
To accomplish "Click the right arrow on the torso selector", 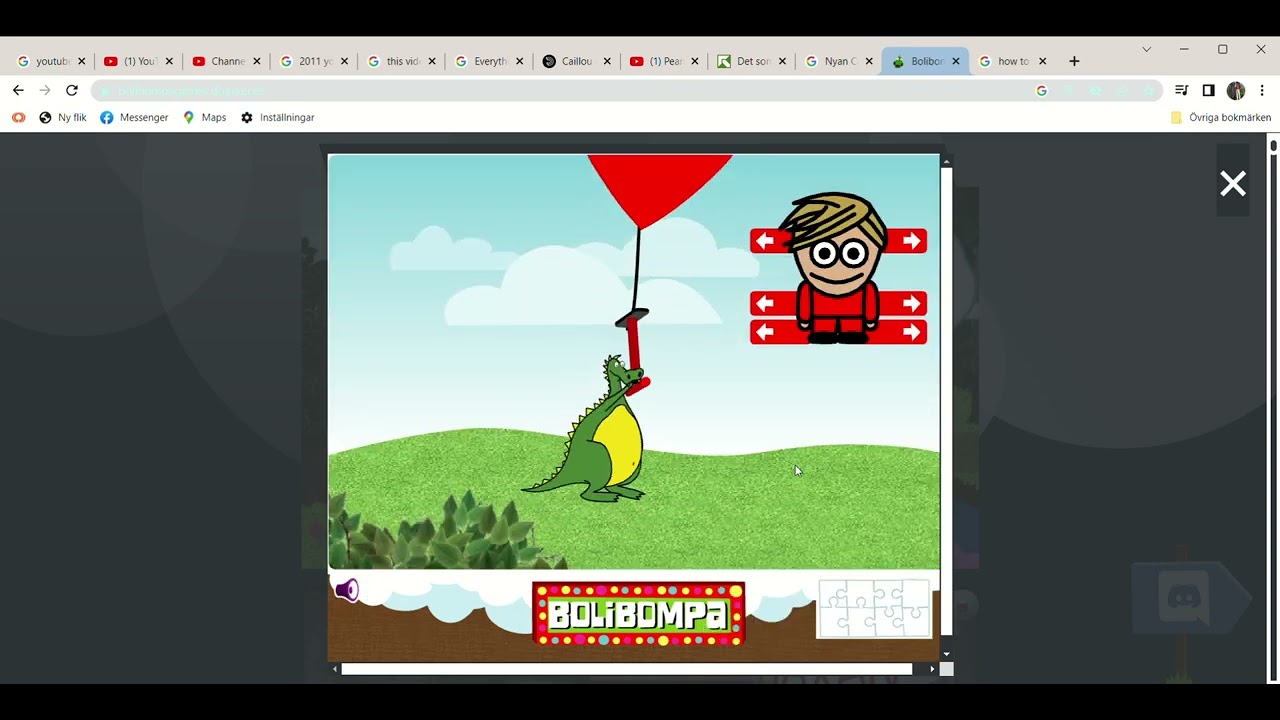I will click(911, 304).
